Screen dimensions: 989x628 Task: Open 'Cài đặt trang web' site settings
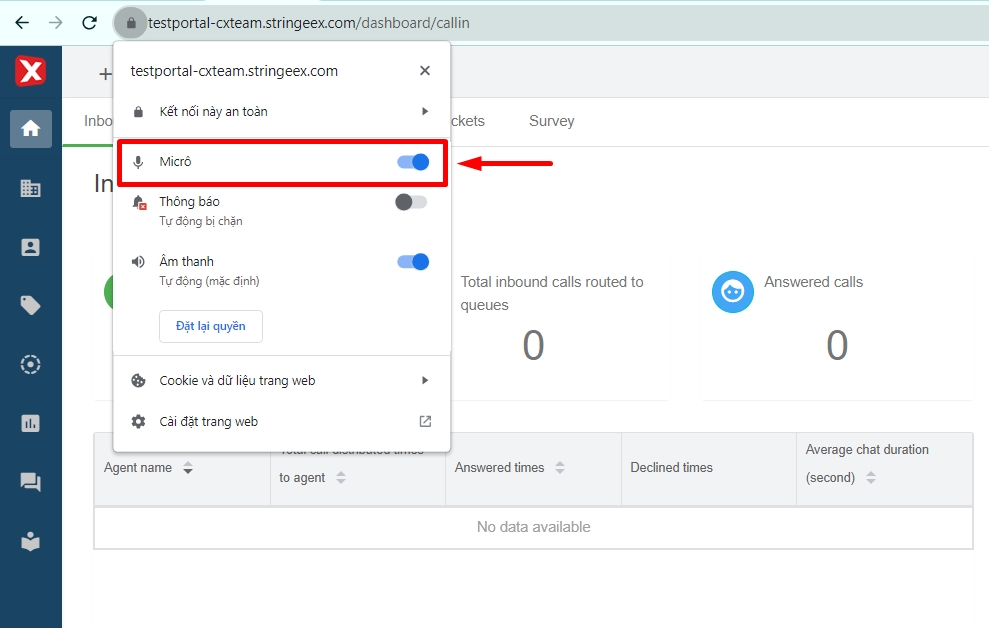coord(282,422)
